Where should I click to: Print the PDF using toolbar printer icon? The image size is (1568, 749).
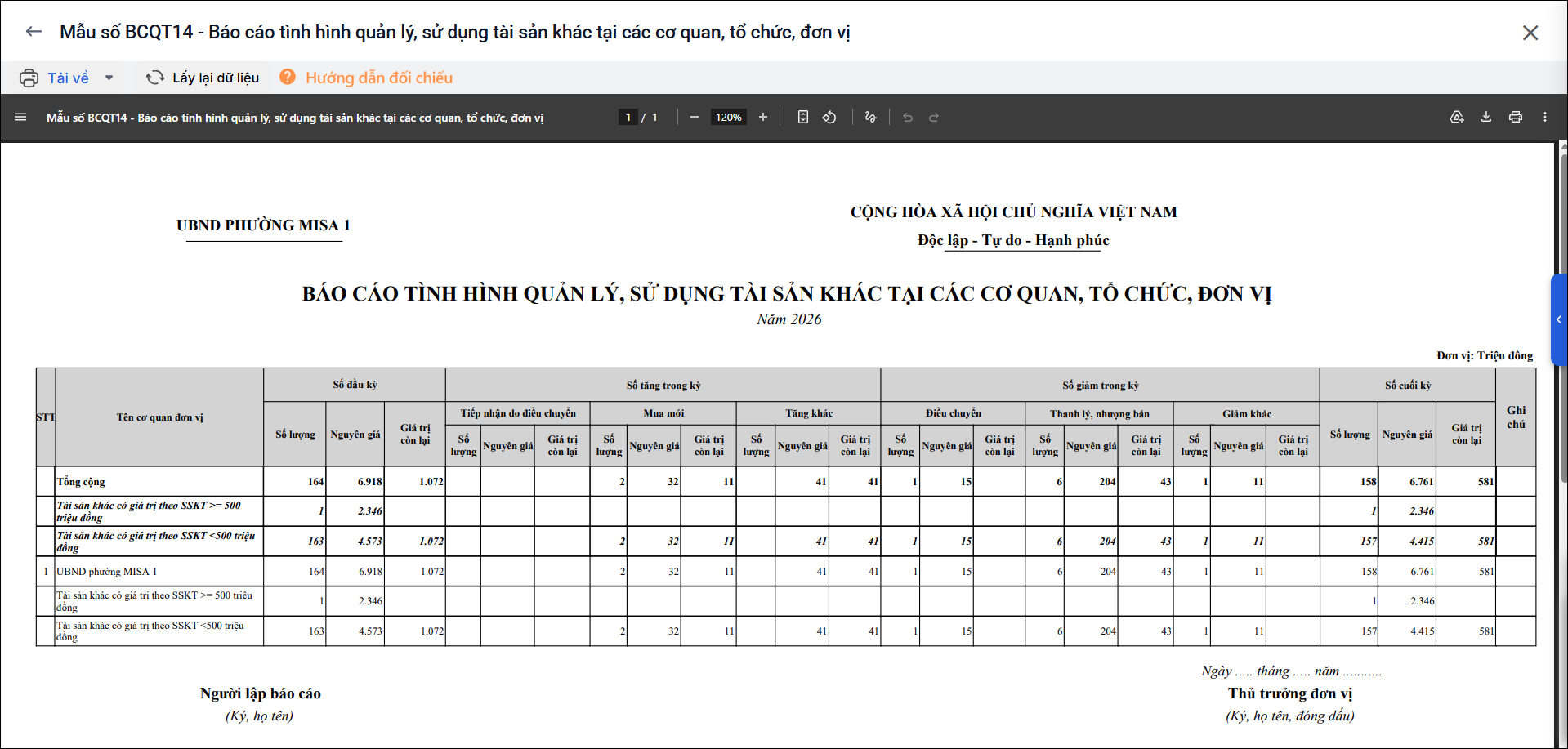(x=1516, y=117)
